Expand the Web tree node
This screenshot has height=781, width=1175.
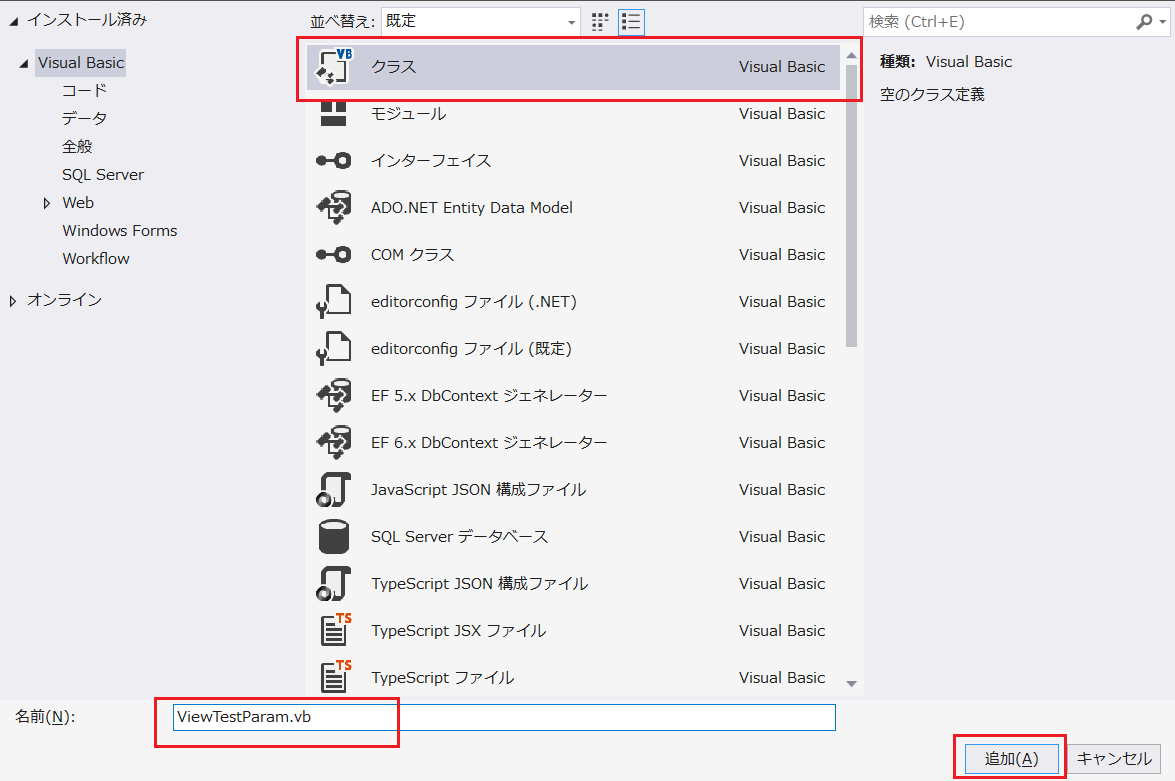point(46,202)
